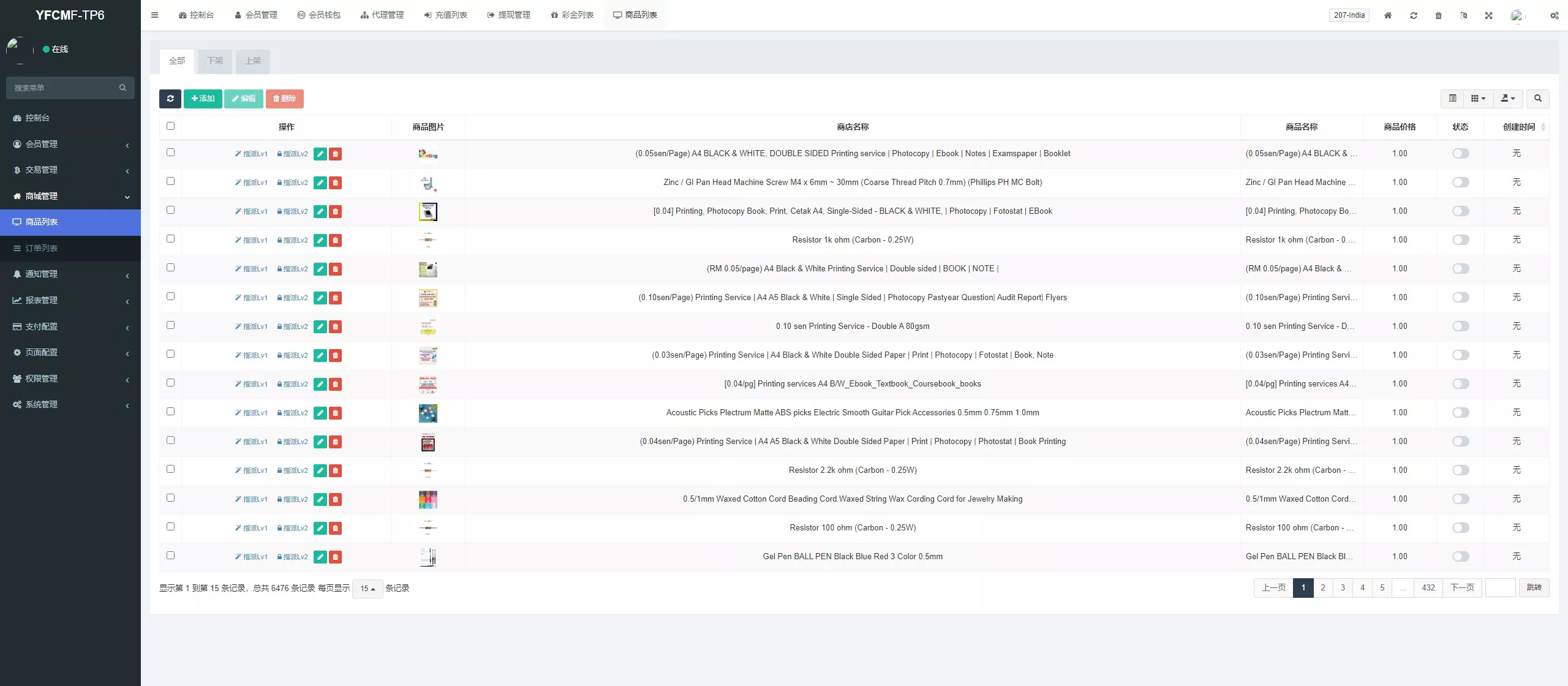
Task: Click the fullscreen arrows icon in header
Action: click(1488, 15)
